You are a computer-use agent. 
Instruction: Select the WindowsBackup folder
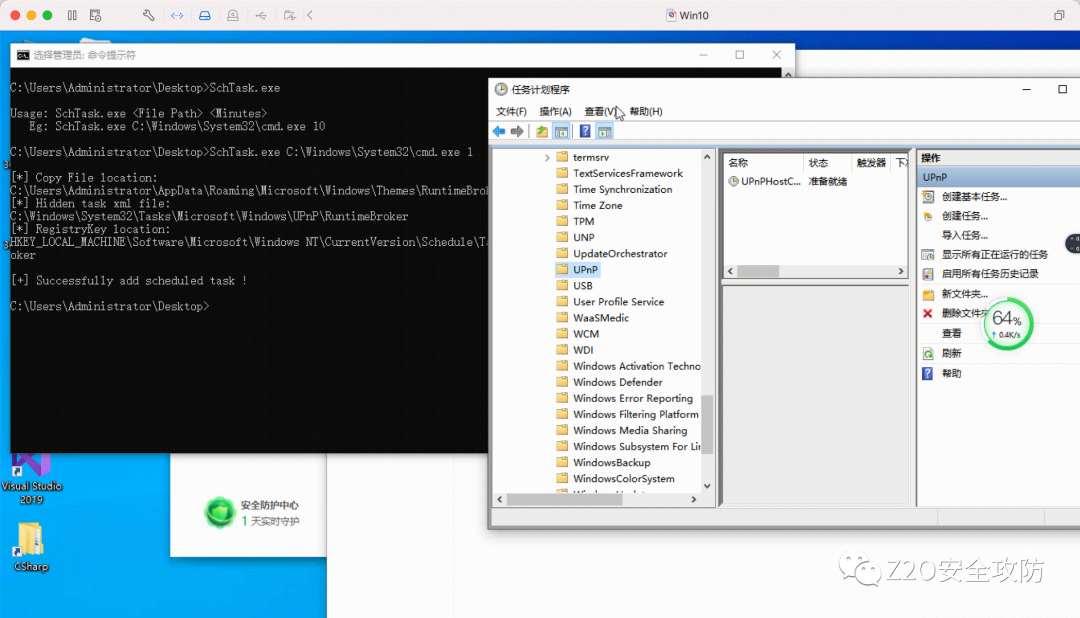pos(612,462)
